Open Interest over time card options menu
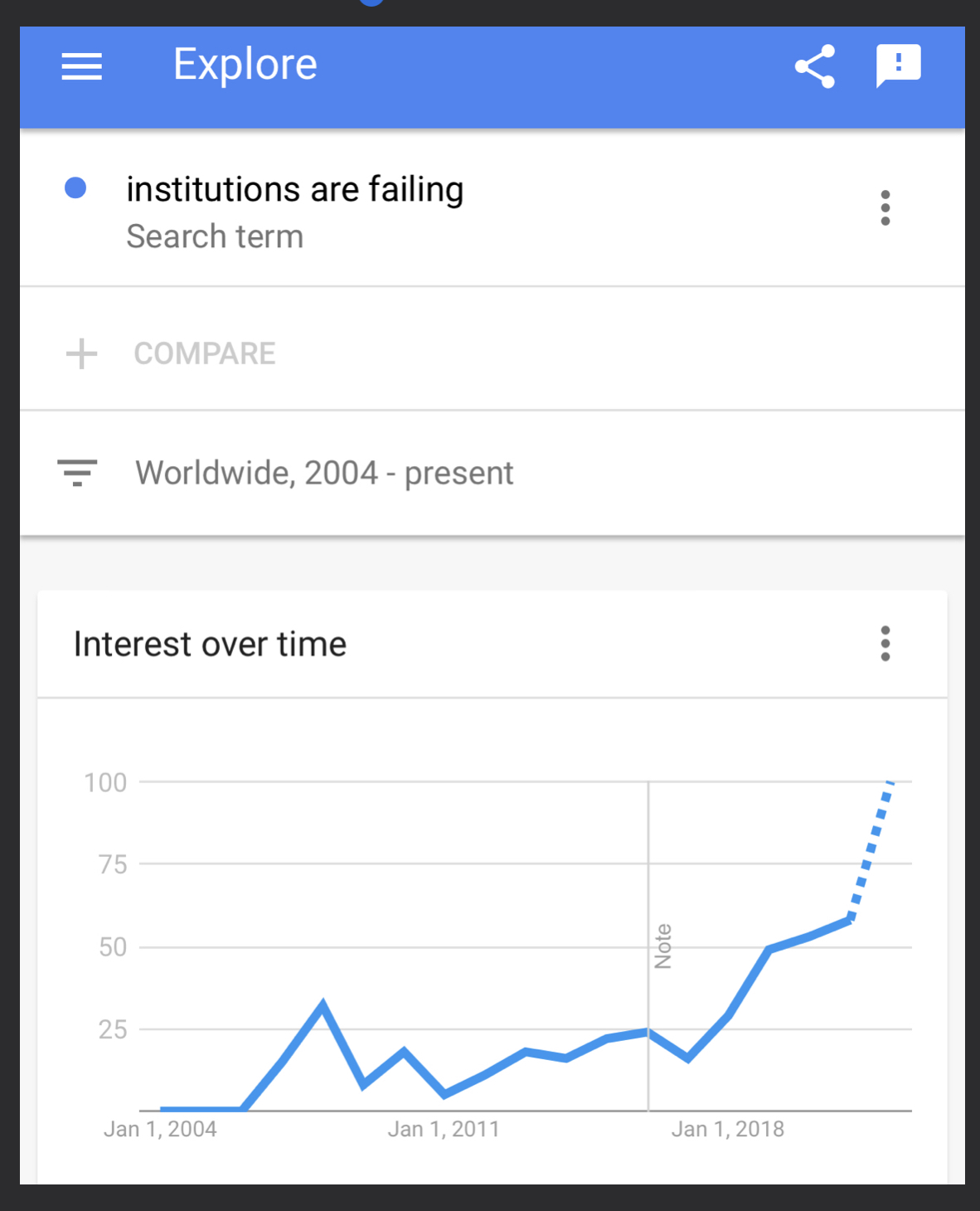The height and width of the screenshot is (1211, 980). tap(885, 644)
